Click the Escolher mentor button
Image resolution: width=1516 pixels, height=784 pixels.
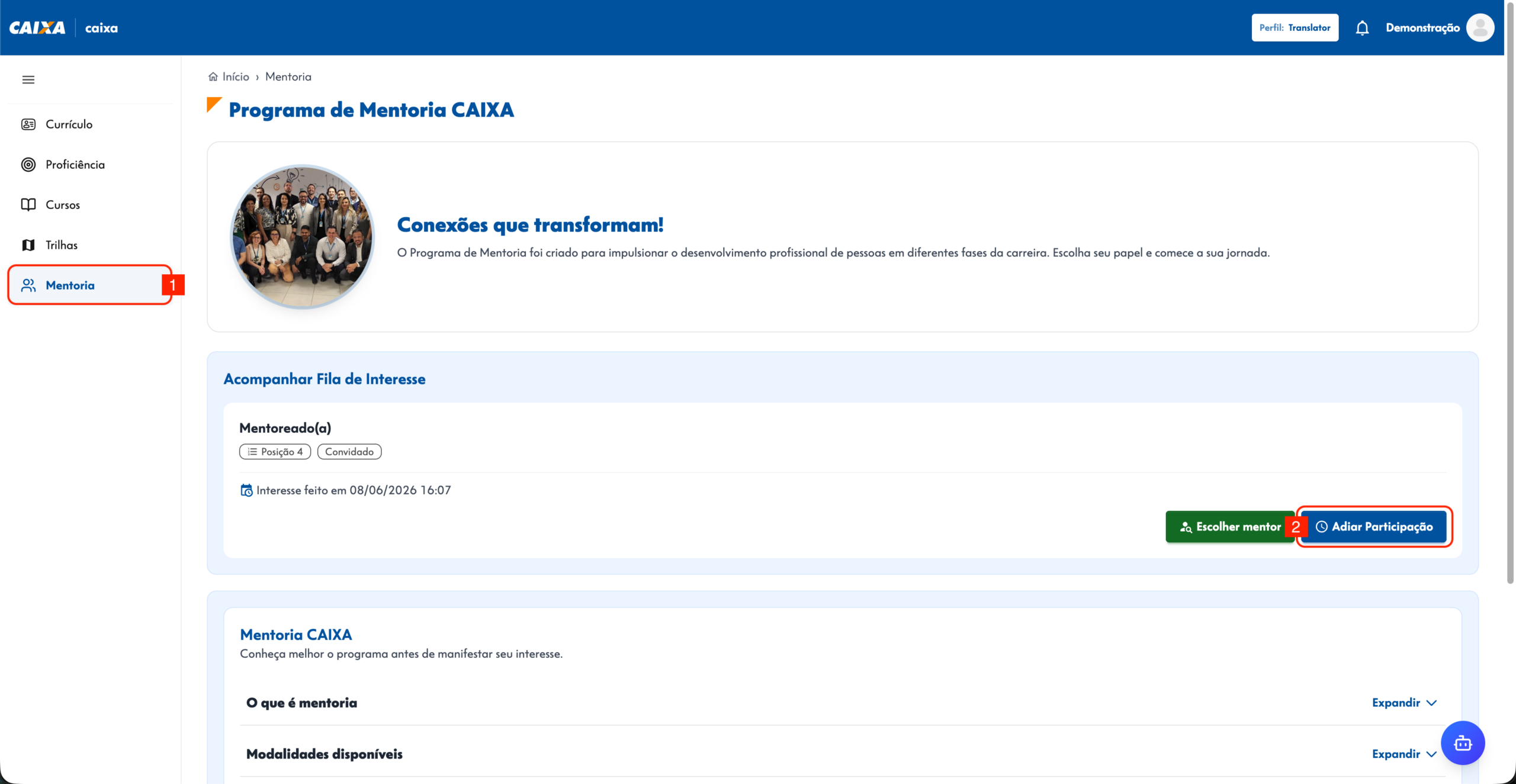1229,527
